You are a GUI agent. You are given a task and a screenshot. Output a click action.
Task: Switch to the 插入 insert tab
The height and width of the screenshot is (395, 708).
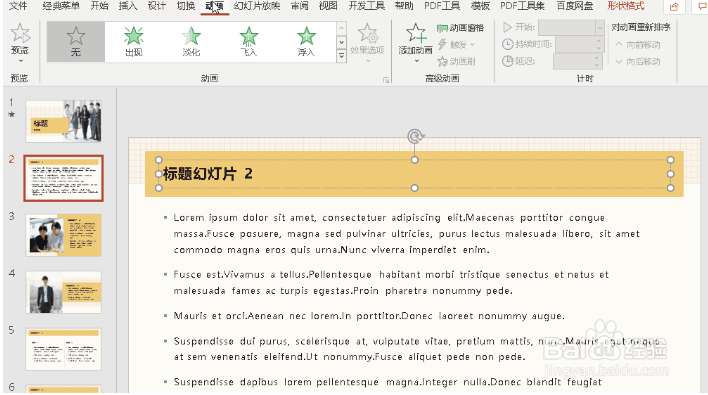point(128,6)
